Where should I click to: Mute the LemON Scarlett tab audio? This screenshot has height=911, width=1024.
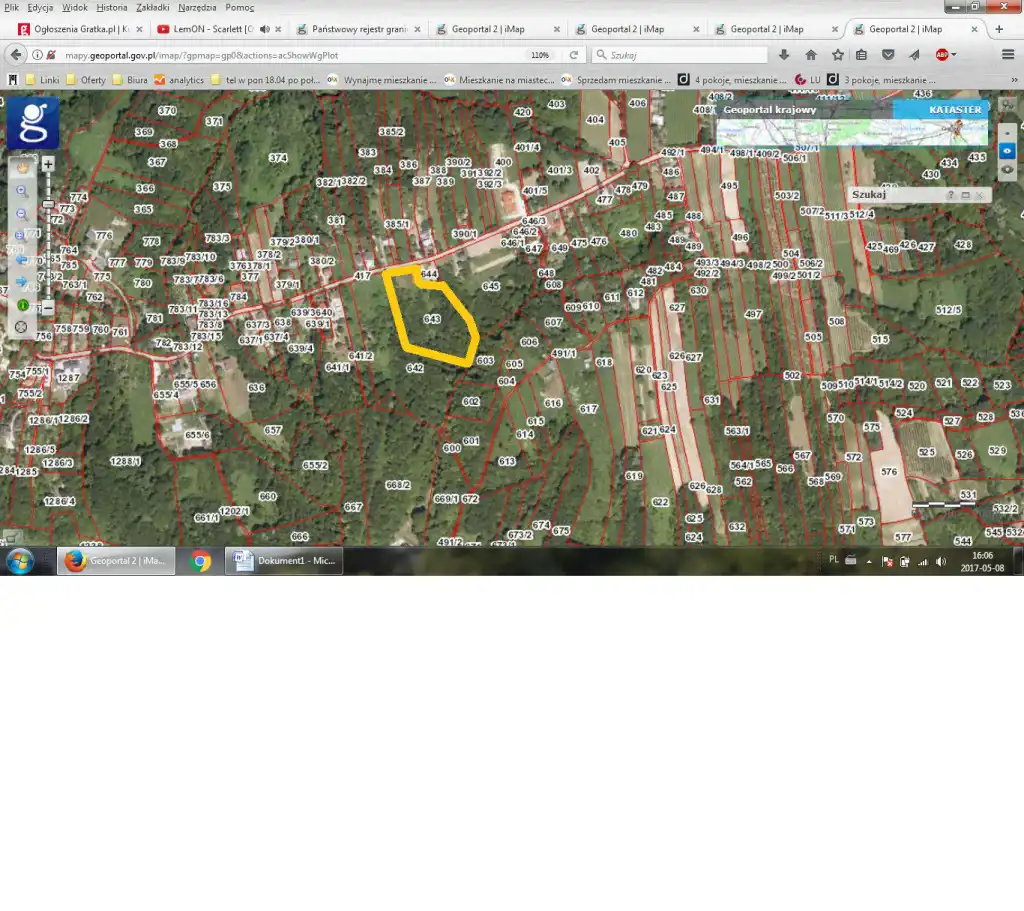click(265, 29)
